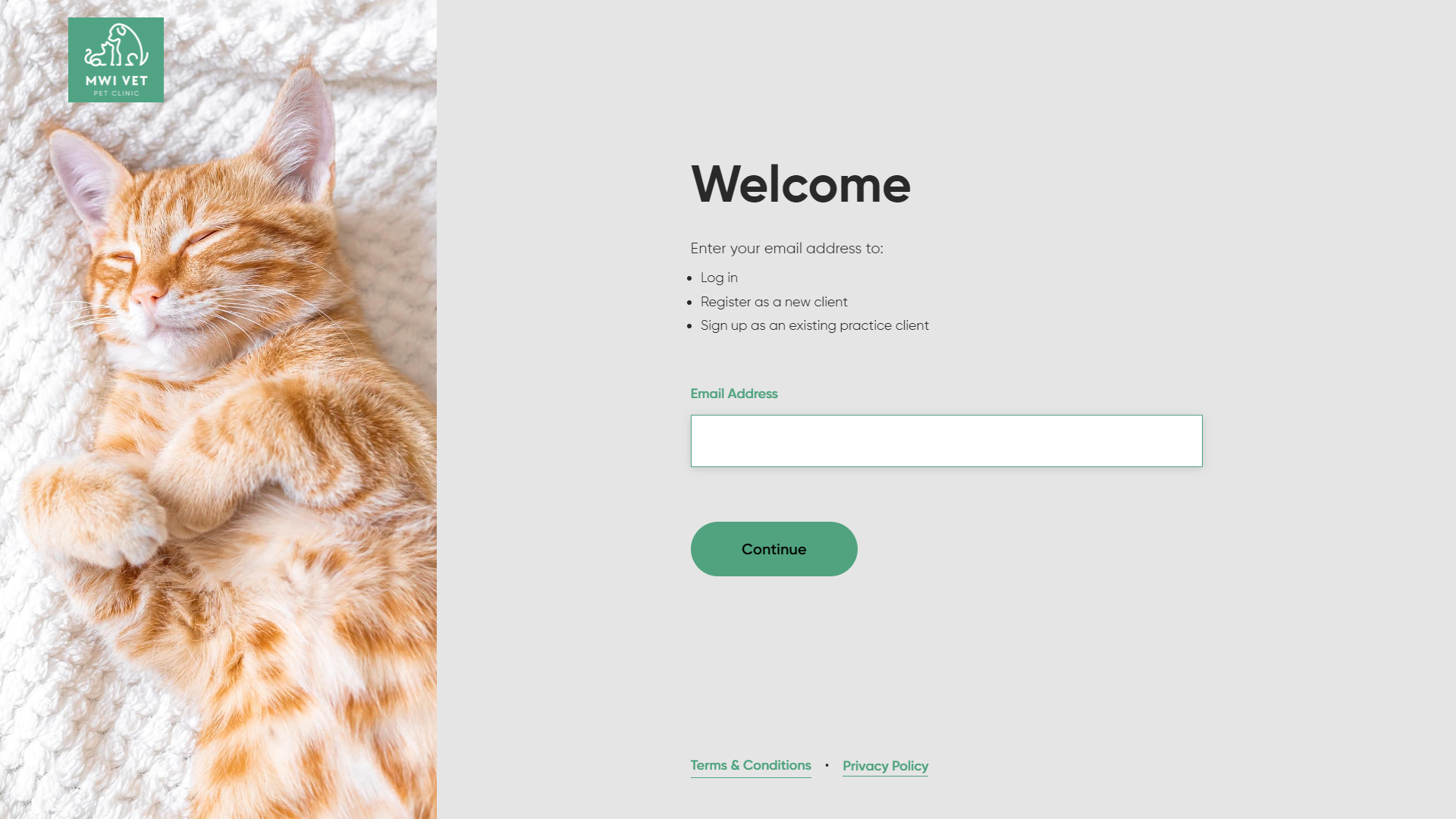Viewport: 1456px width, 819px height.
Task: Click the MWI VET text in logo
Action: [117, 80]
